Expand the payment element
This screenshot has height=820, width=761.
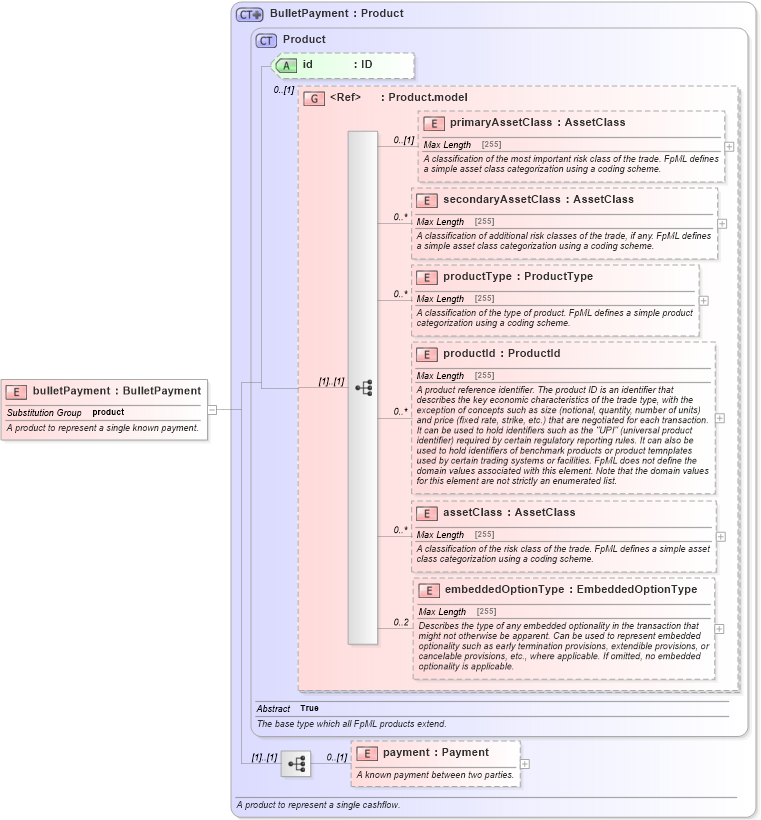(x=525, y=764)
